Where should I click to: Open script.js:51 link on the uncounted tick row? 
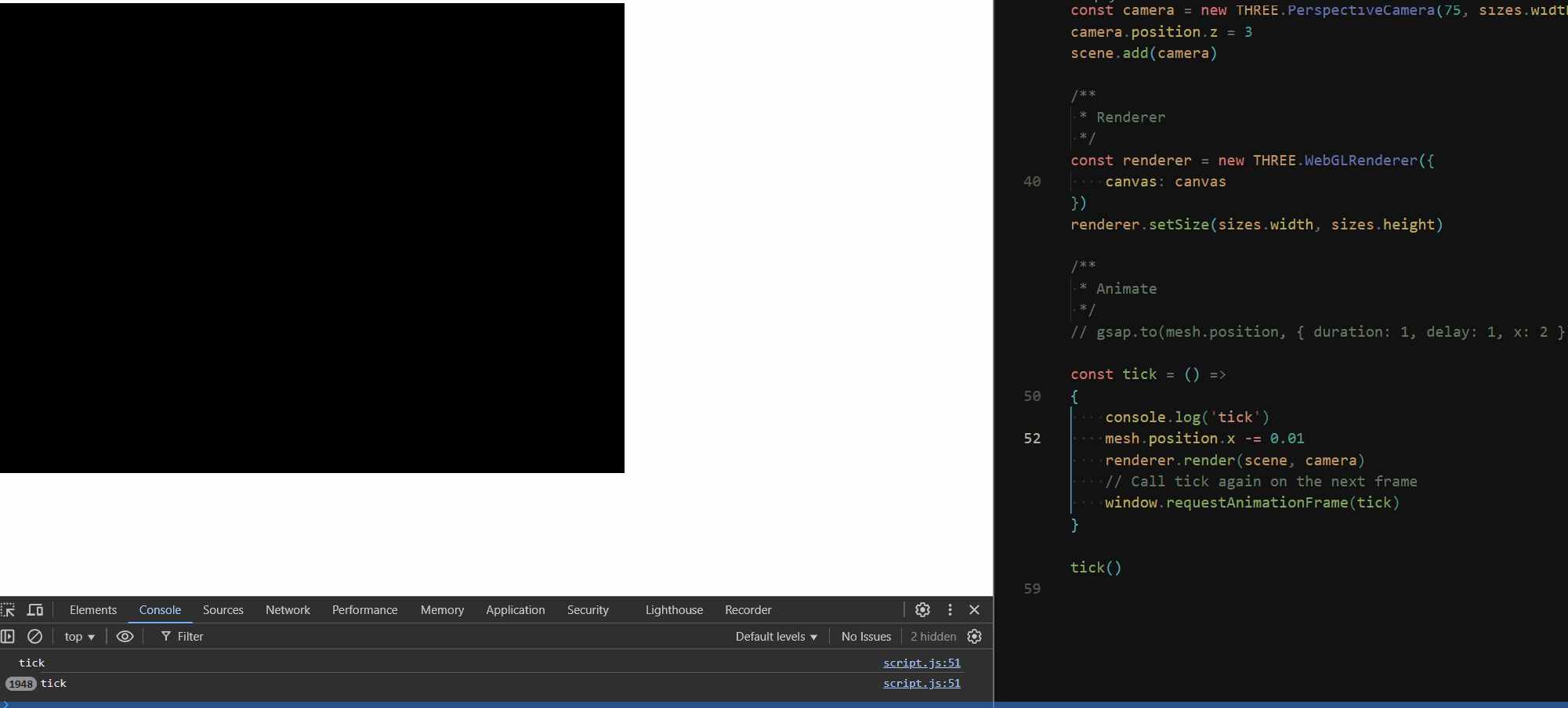[x=922, y=663]
